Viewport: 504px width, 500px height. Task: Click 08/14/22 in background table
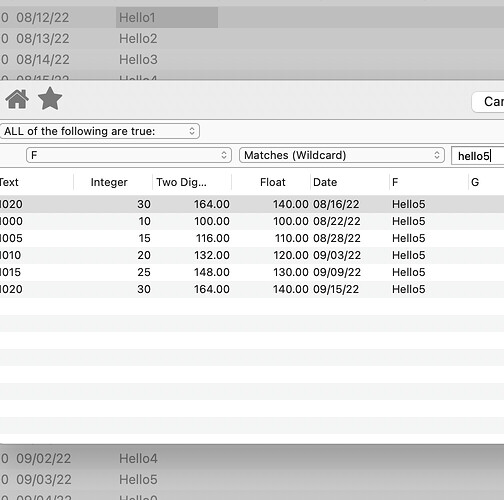[43, 59]
